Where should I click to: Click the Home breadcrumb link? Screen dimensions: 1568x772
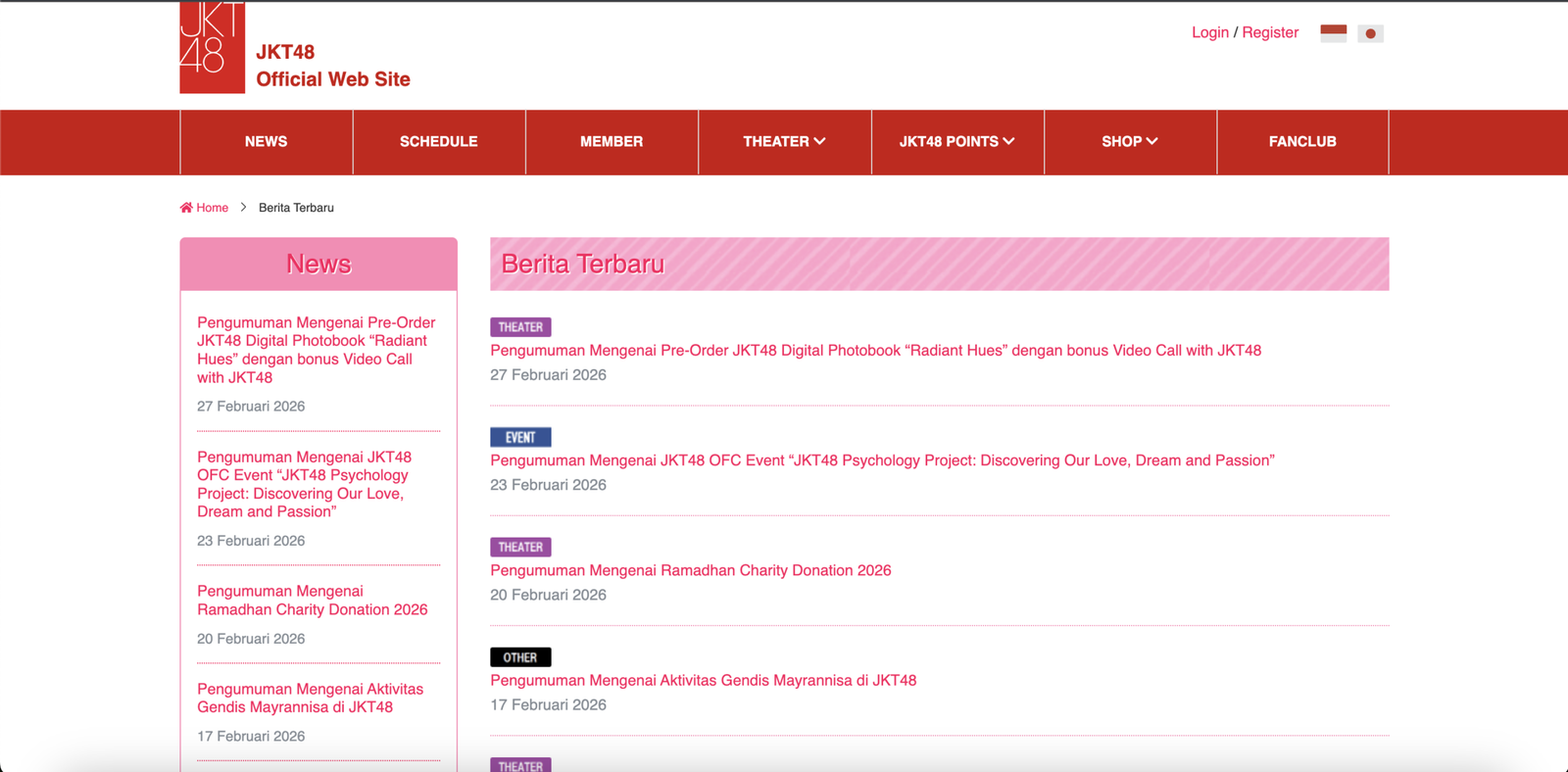(204, 208)
